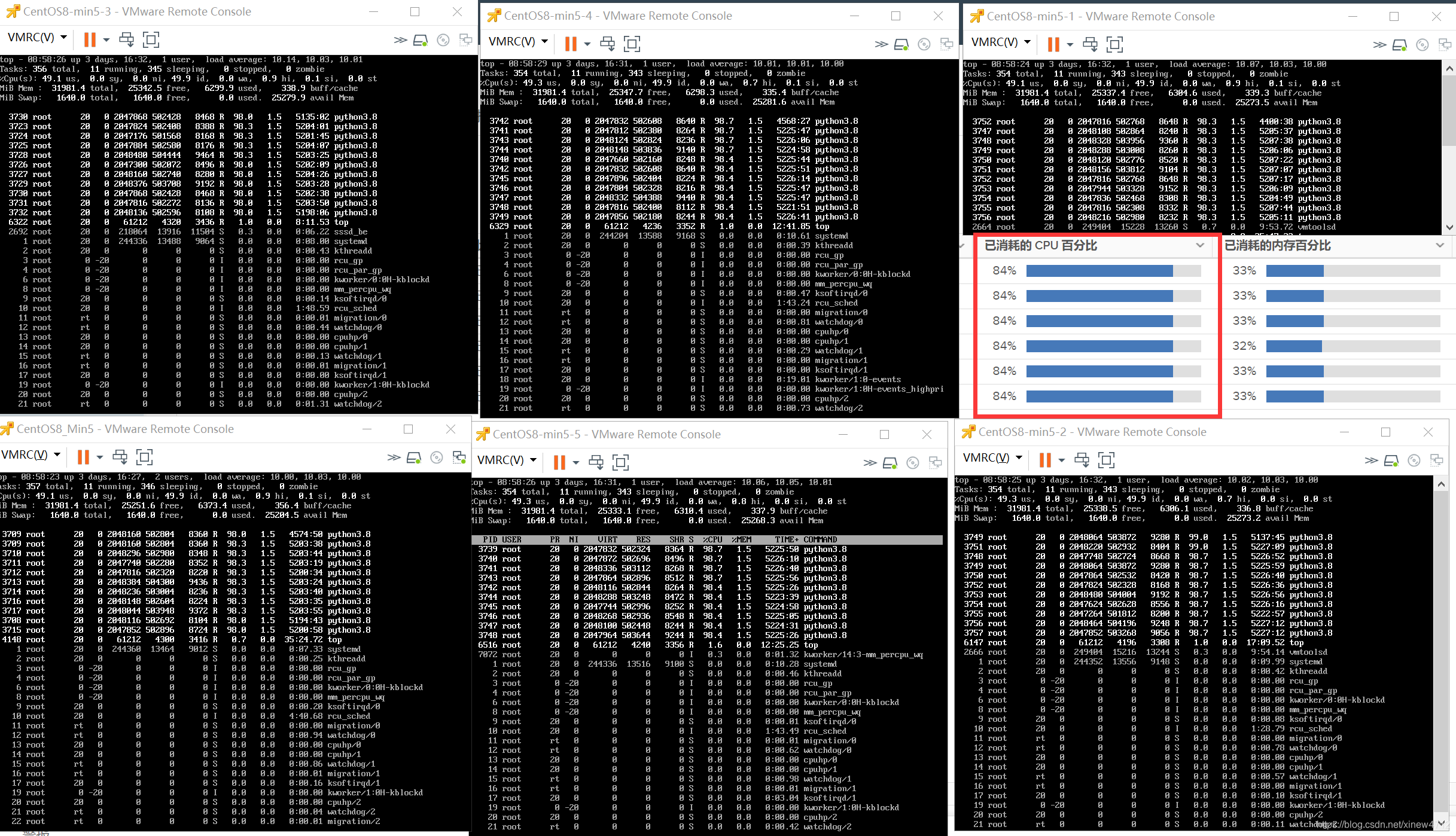Expand the >> devices chevron in CentOS8-min5-2

click(1371, 460)
